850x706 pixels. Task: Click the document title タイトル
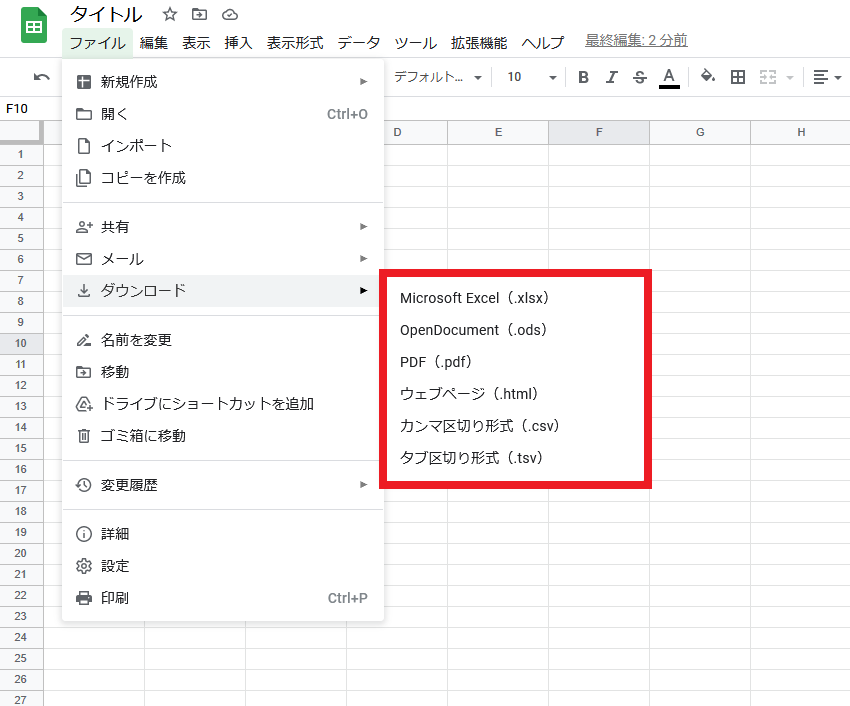106,15
